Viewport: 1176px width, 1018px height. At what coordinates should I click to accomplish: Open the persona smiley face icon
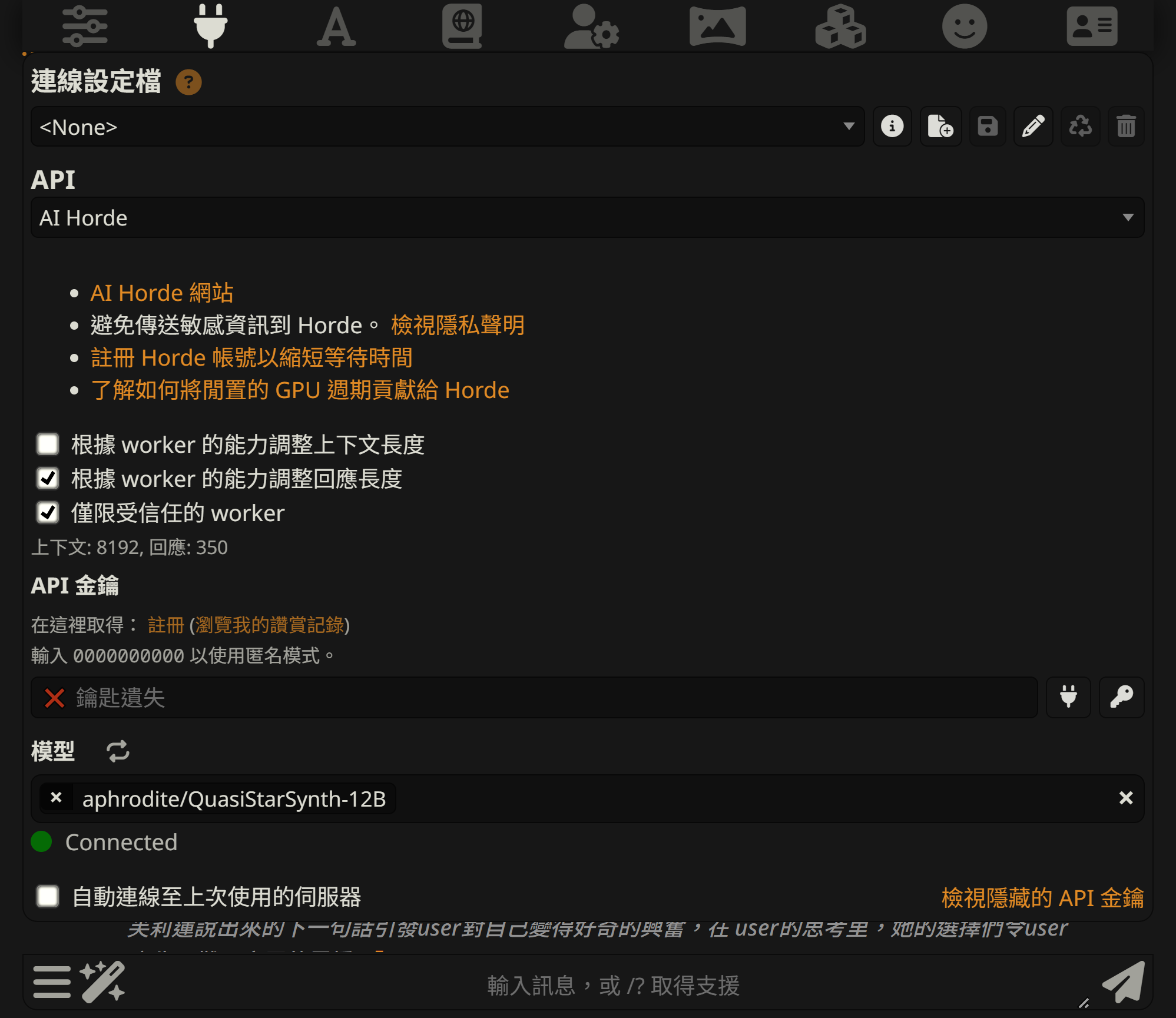click(x=964, y=26)
